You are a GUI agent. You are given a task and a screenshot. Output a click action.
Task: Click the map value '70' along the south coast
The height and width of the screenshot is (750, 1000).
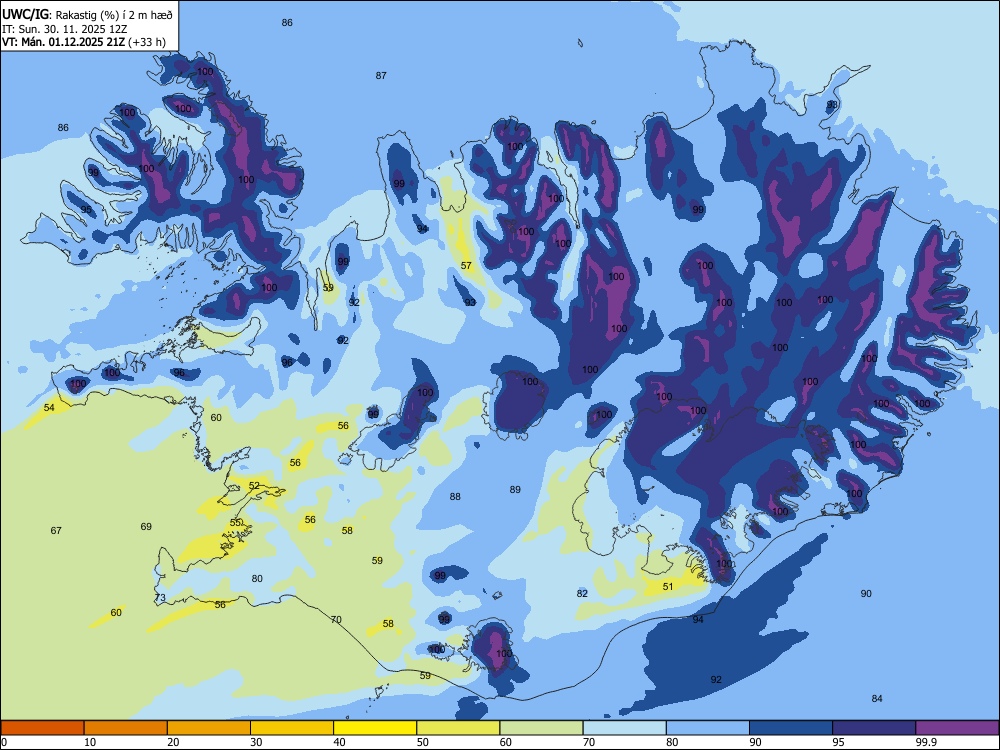(x=336, y=619)
